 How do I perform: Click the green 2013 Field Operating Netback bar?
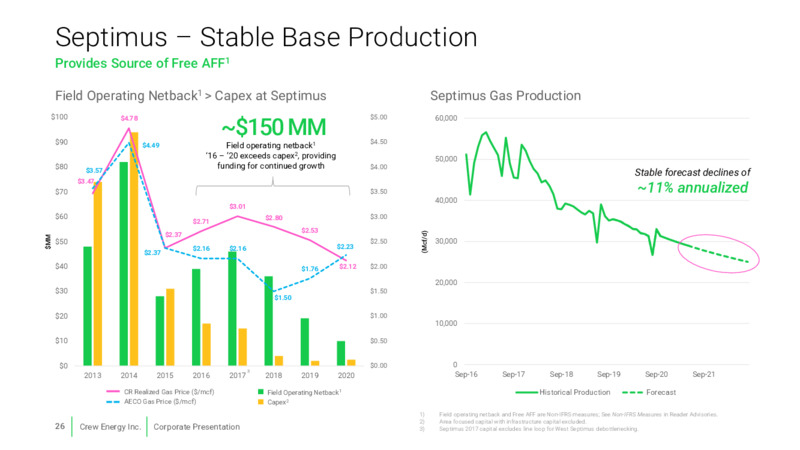click(x=87, y=306)
